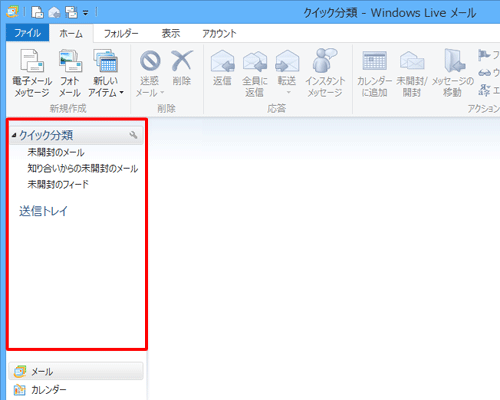The width and height of the screenshot is (500, 400).
Task: Toggle 未開封/開封 status
Action: (x=412, y=73)
